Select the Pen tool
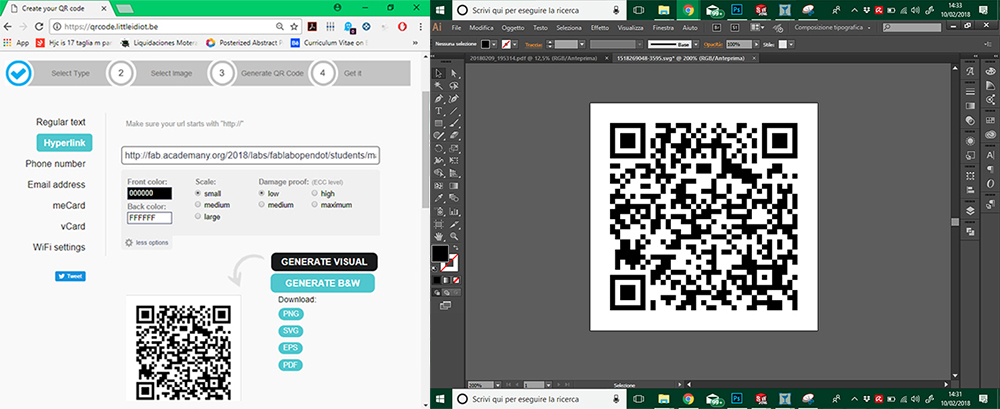Viewport: 1000px width, 409px height. click(439, 99)
